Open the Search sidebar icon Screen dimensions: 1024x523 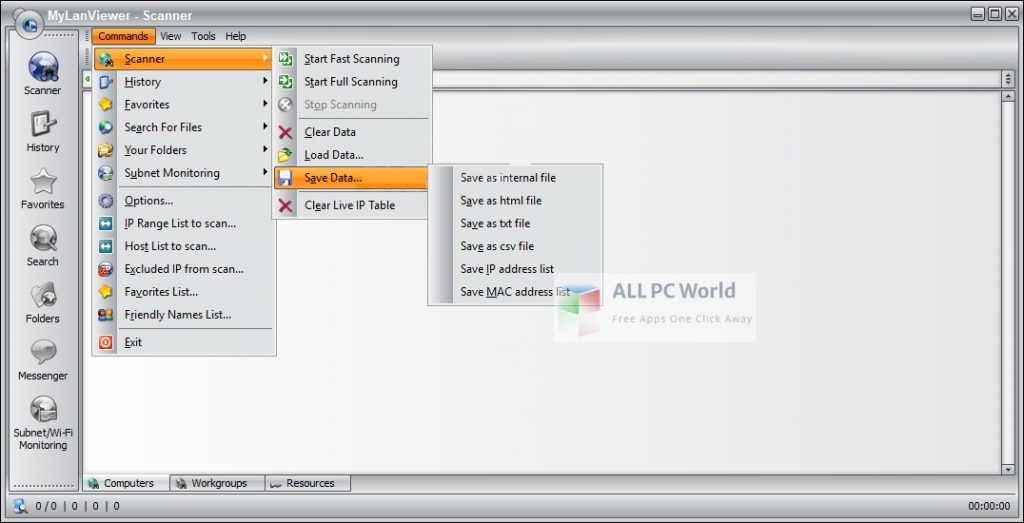(x=43, y=245)
